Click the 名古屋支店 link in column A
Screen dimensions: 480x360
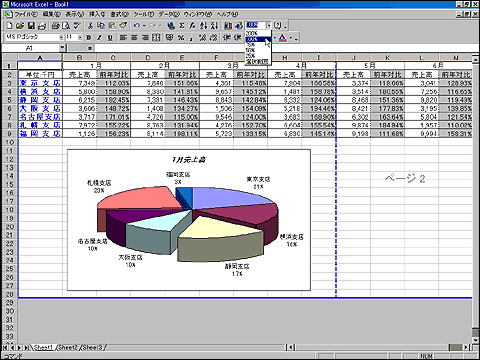40,117
